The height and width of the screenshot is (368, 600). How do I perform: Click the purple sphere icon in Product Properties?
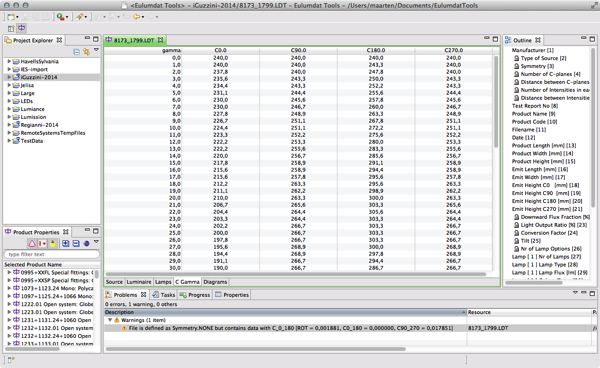pos(86,244)
